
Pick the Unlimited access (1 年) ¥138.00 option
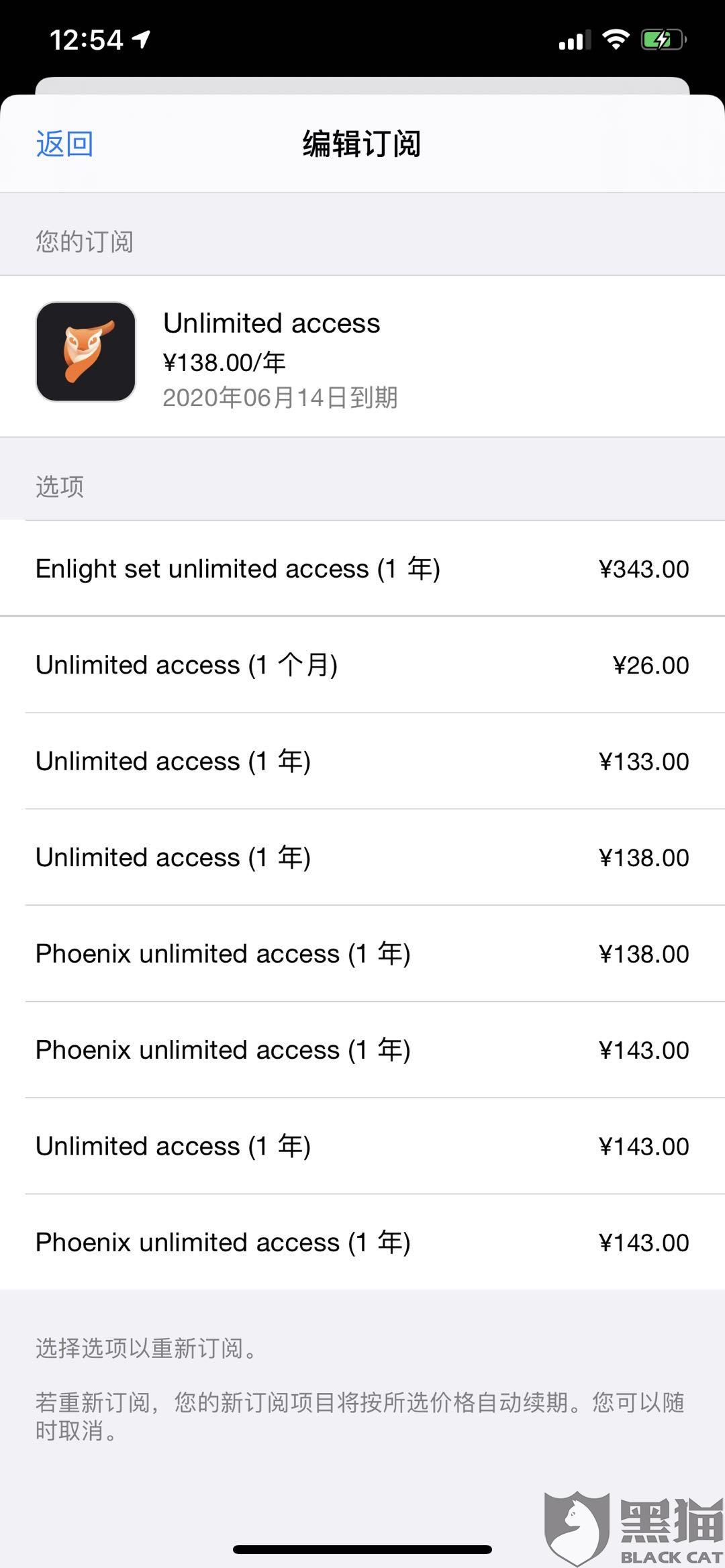coord(362,857)
